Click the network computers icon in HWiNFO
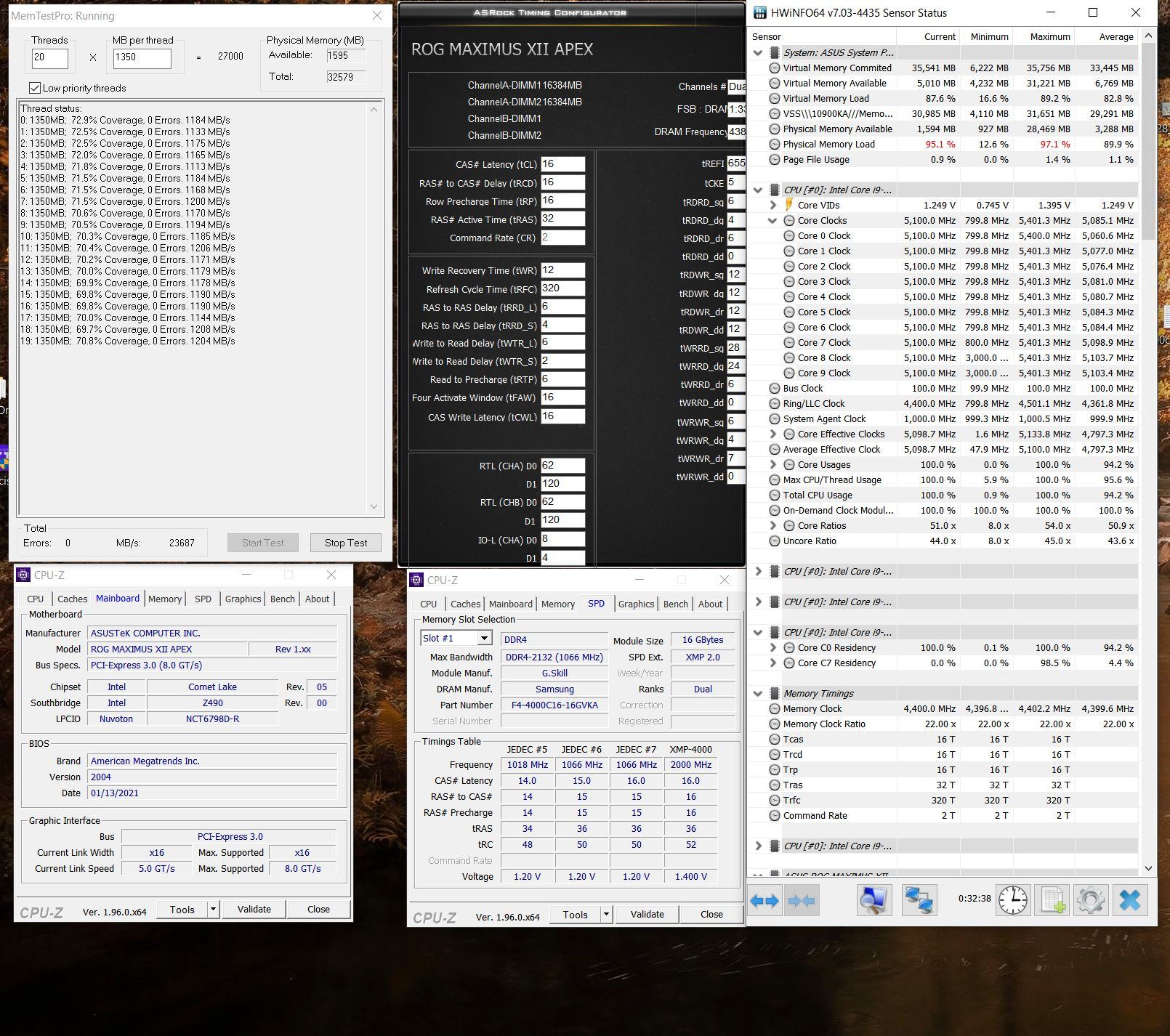This screenshot has width=1170, height=1036. pyautogui.click(x=919, y=901)
